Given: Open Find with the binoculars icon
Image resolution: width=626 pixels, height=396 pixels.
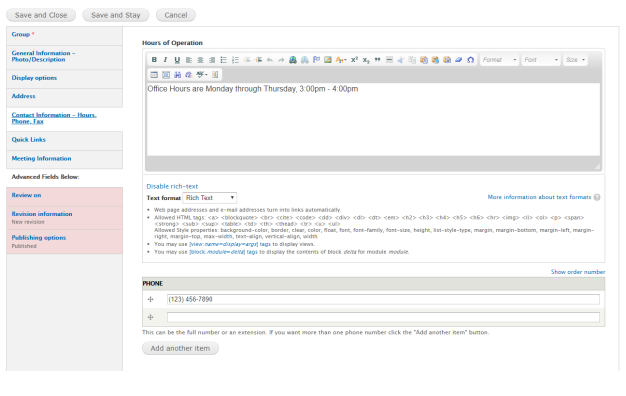Looking at the screenshot, I should tap(178, 75).
